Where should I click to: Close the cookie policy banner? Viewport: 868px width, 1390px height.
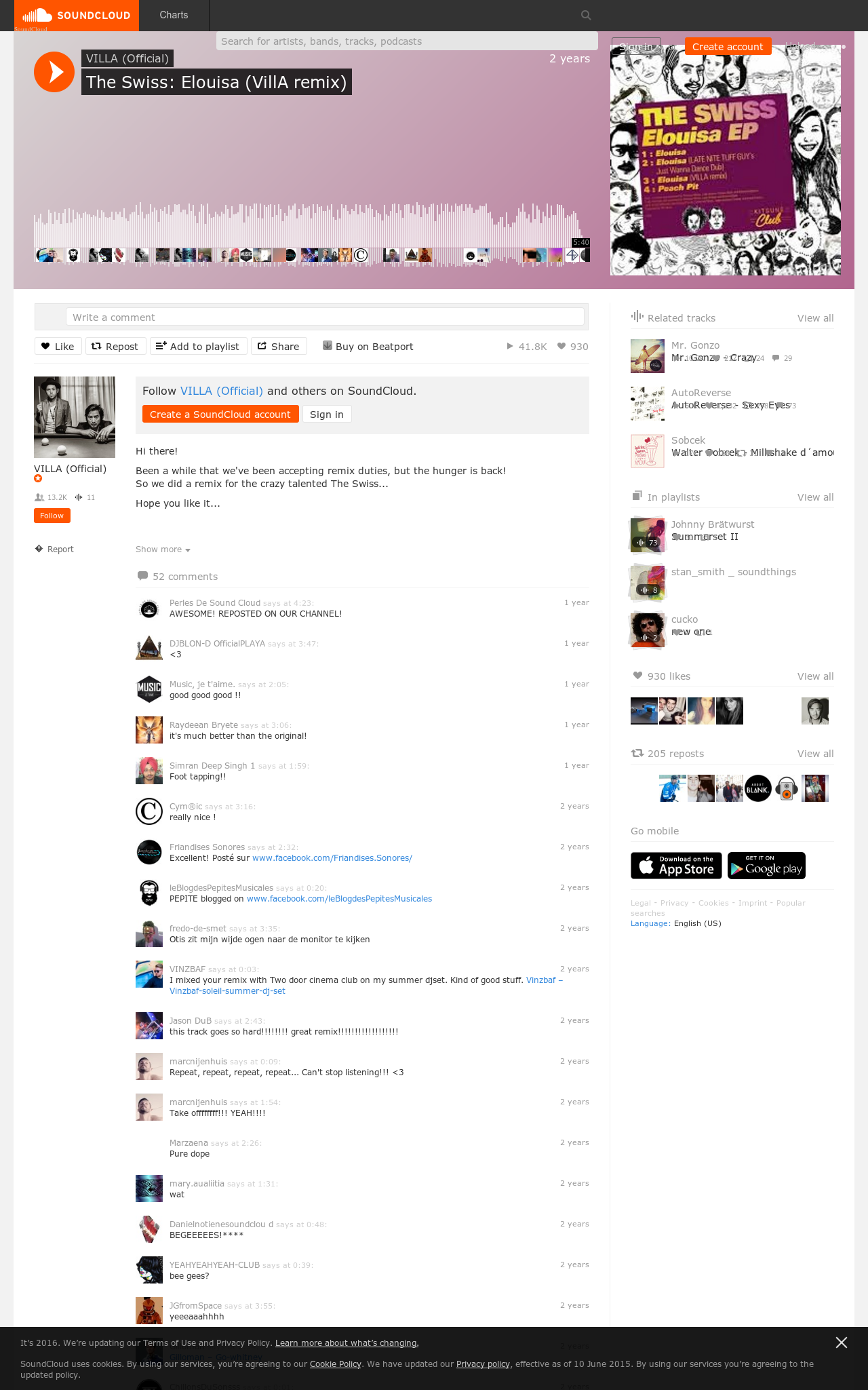click(x=842, y=1343)
